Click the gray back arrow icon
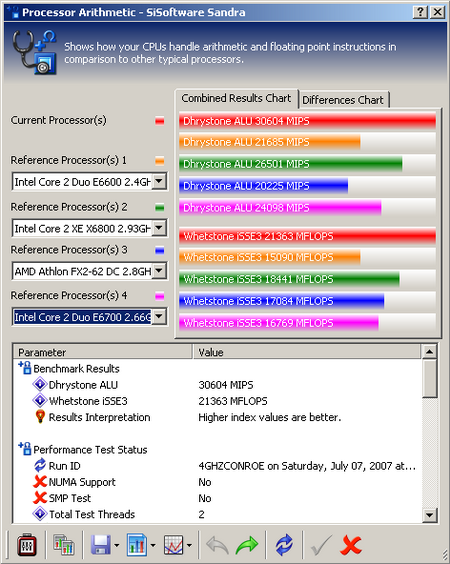Screen dimensions: 450x564 coord(217,545)
